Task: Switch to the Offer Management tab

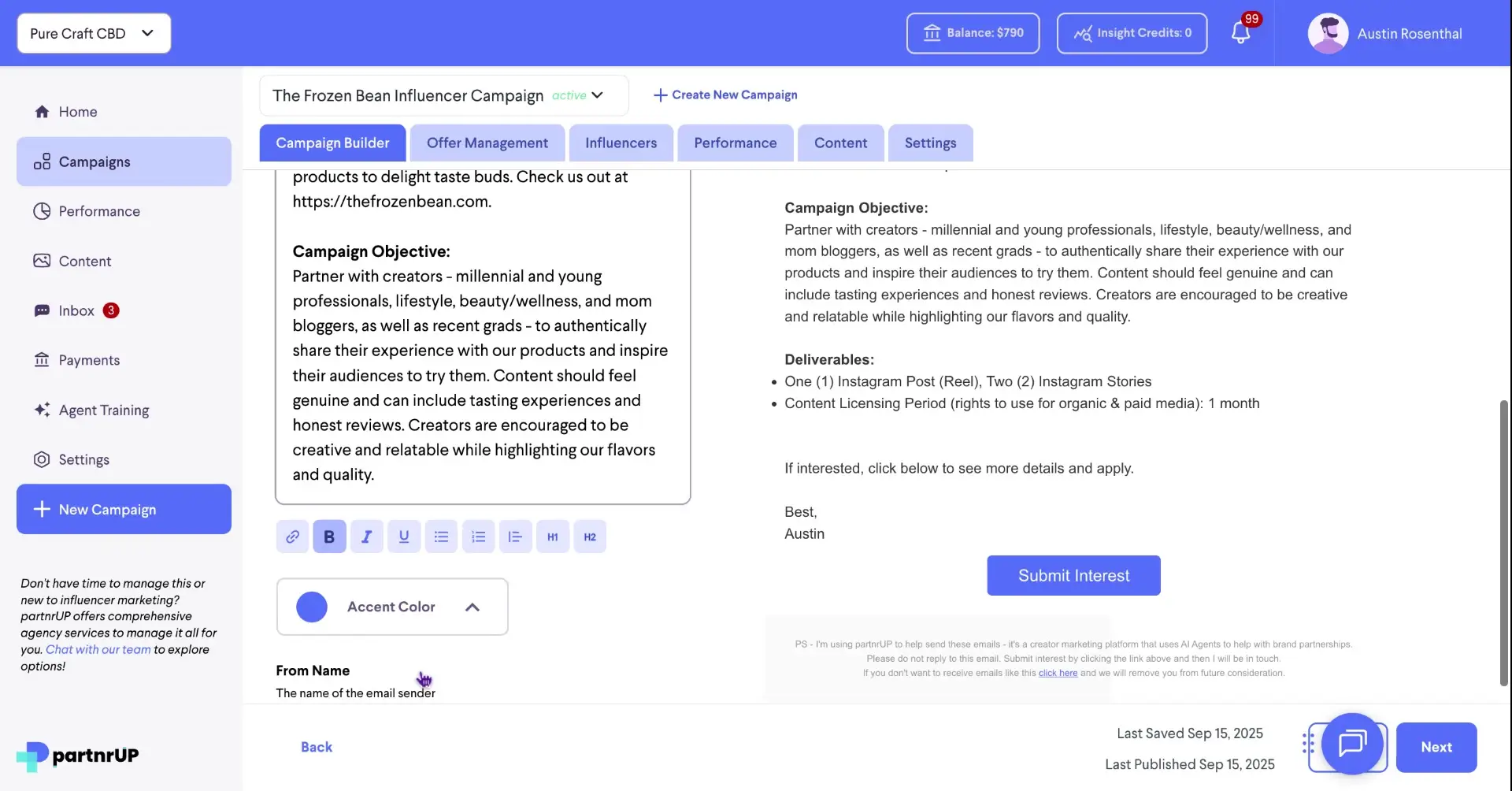Action: 487,143
